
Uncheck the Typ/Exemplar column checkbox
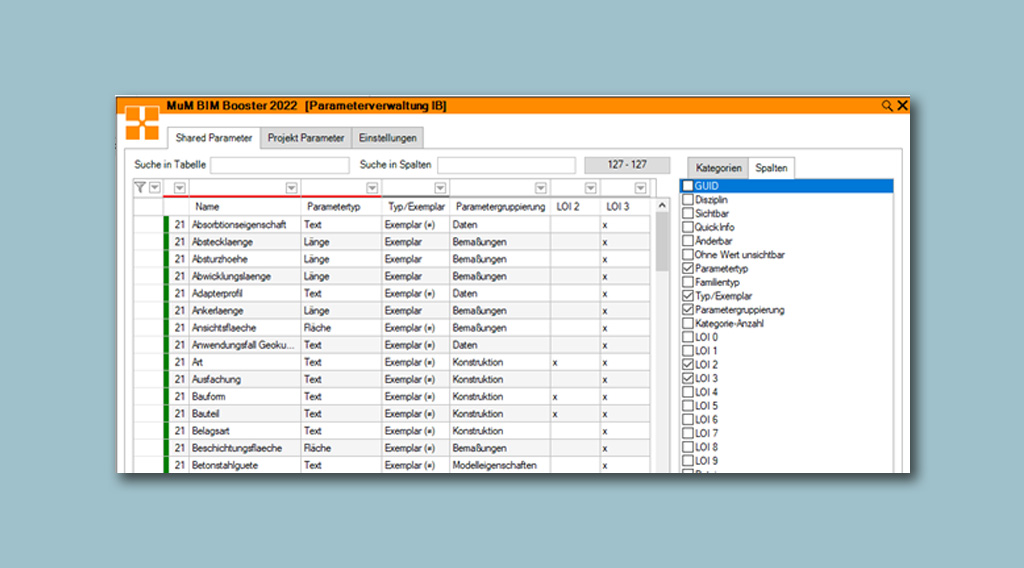pyautogui.click(x=688, y=296)
